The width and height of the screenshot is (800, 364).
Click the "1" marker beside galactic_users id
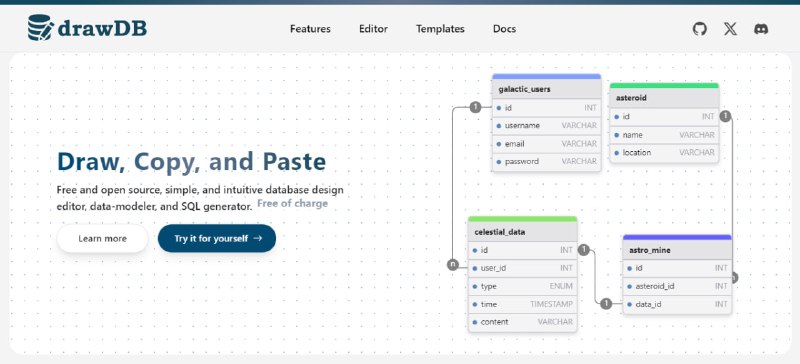[x=475, y=107]
